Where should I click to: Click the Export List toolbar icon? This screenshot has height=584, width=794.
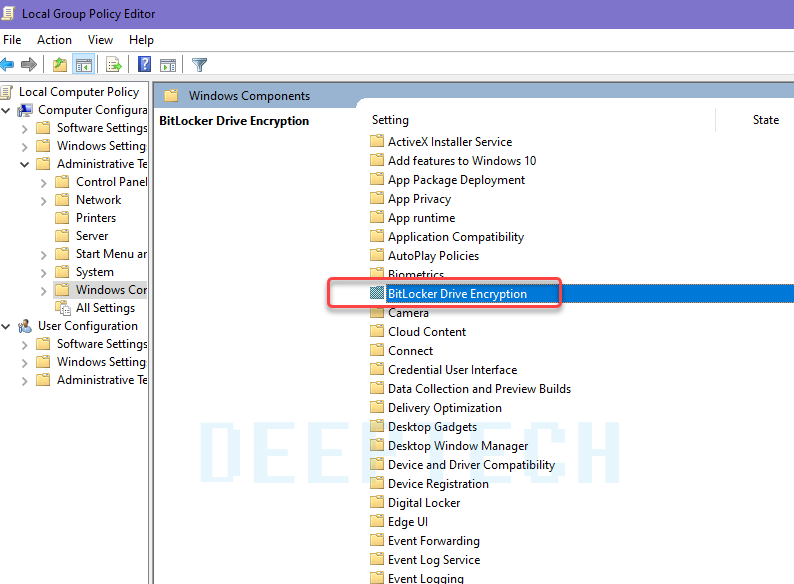point(113,64)
